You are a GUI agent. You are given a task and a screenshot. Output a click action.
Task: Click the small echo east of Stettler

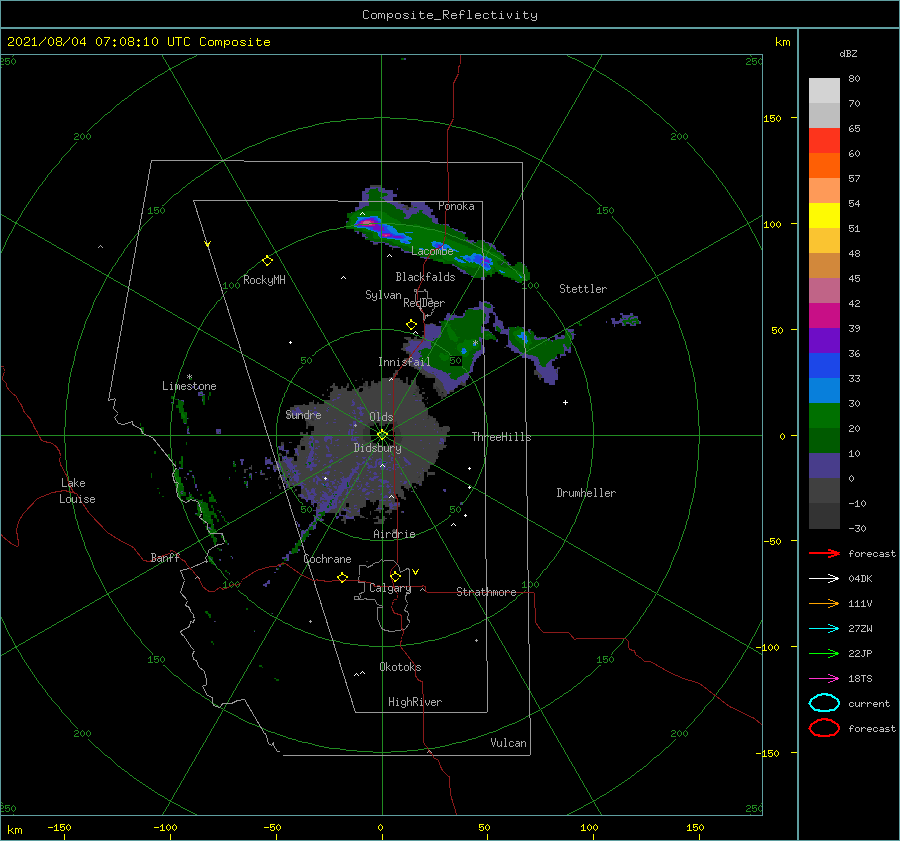point(625,320)
